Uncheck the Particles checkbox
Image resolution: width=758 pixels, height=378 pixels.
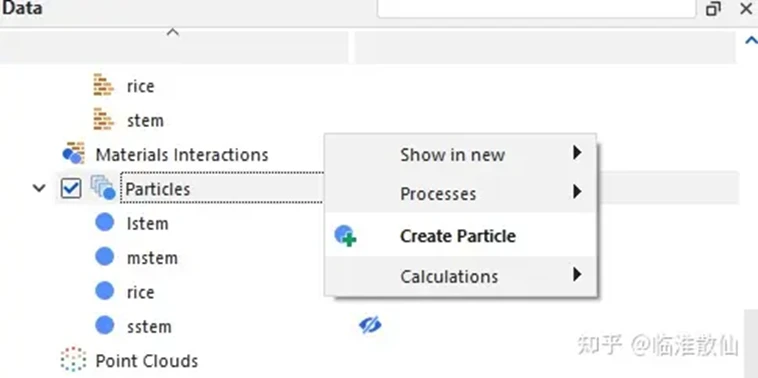click(x=71, y=188)
